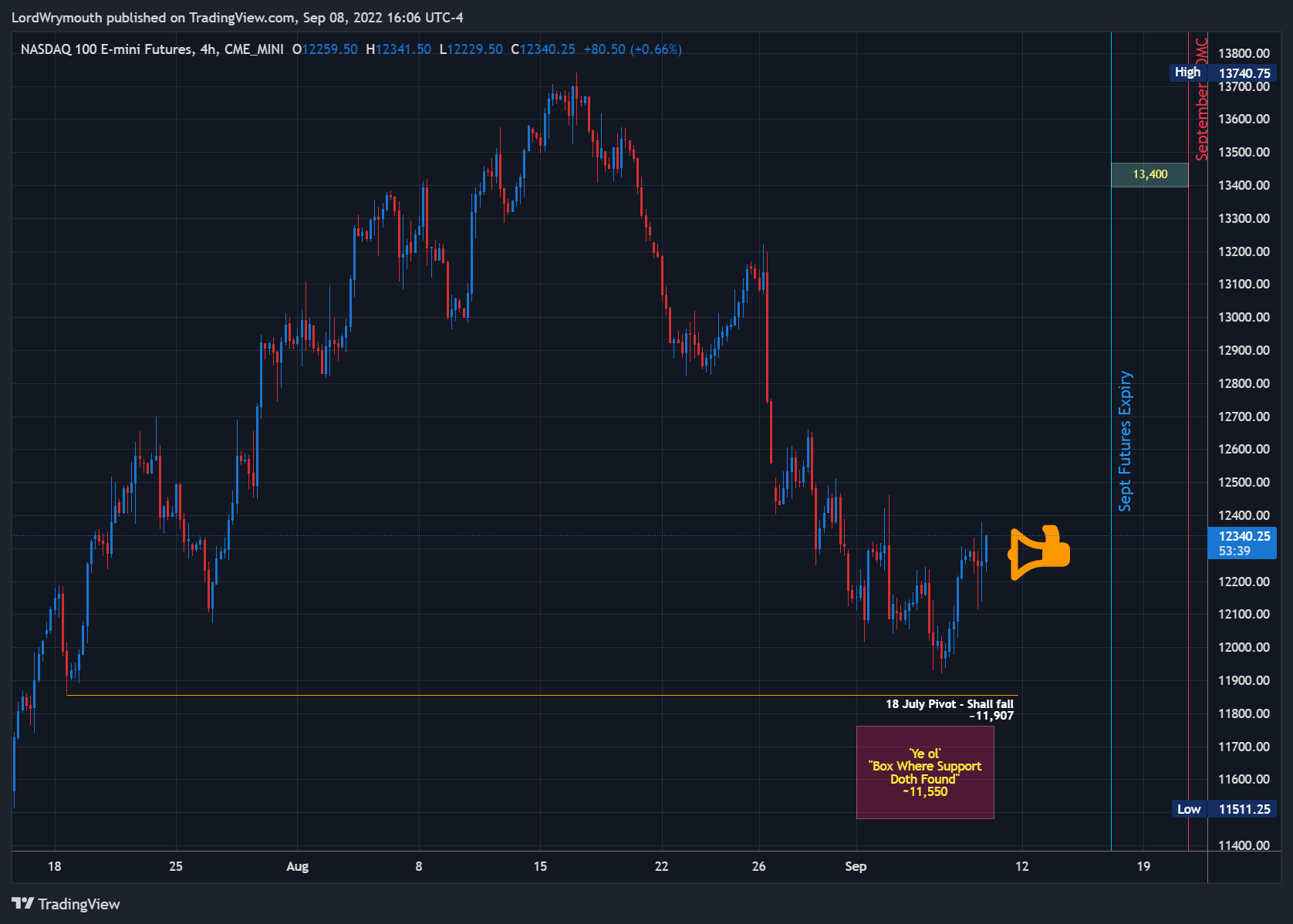Click the 11400.00 price scale label
Screen dimensions: 1293x924
1244,845
